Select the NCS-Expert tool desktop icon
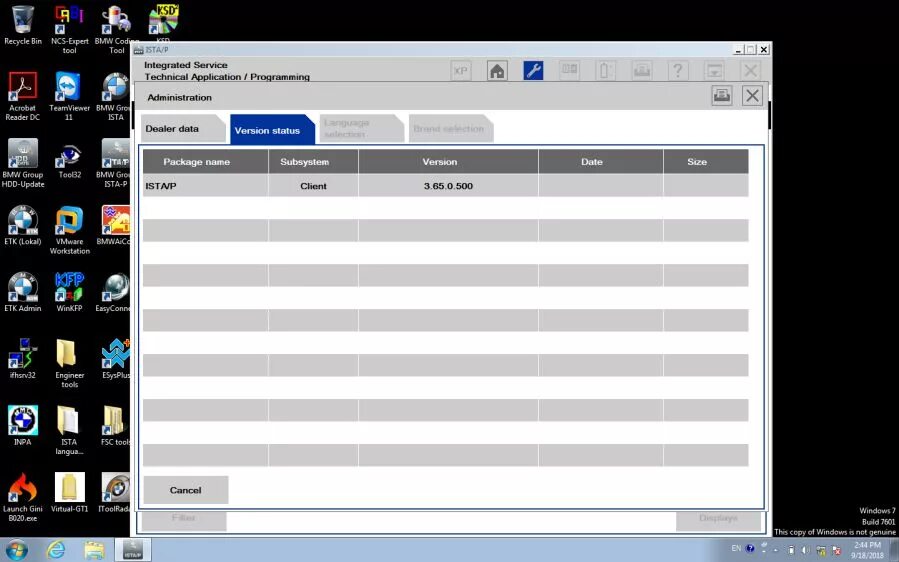This screenshot has height=562, width=899. tap(69, 29)
